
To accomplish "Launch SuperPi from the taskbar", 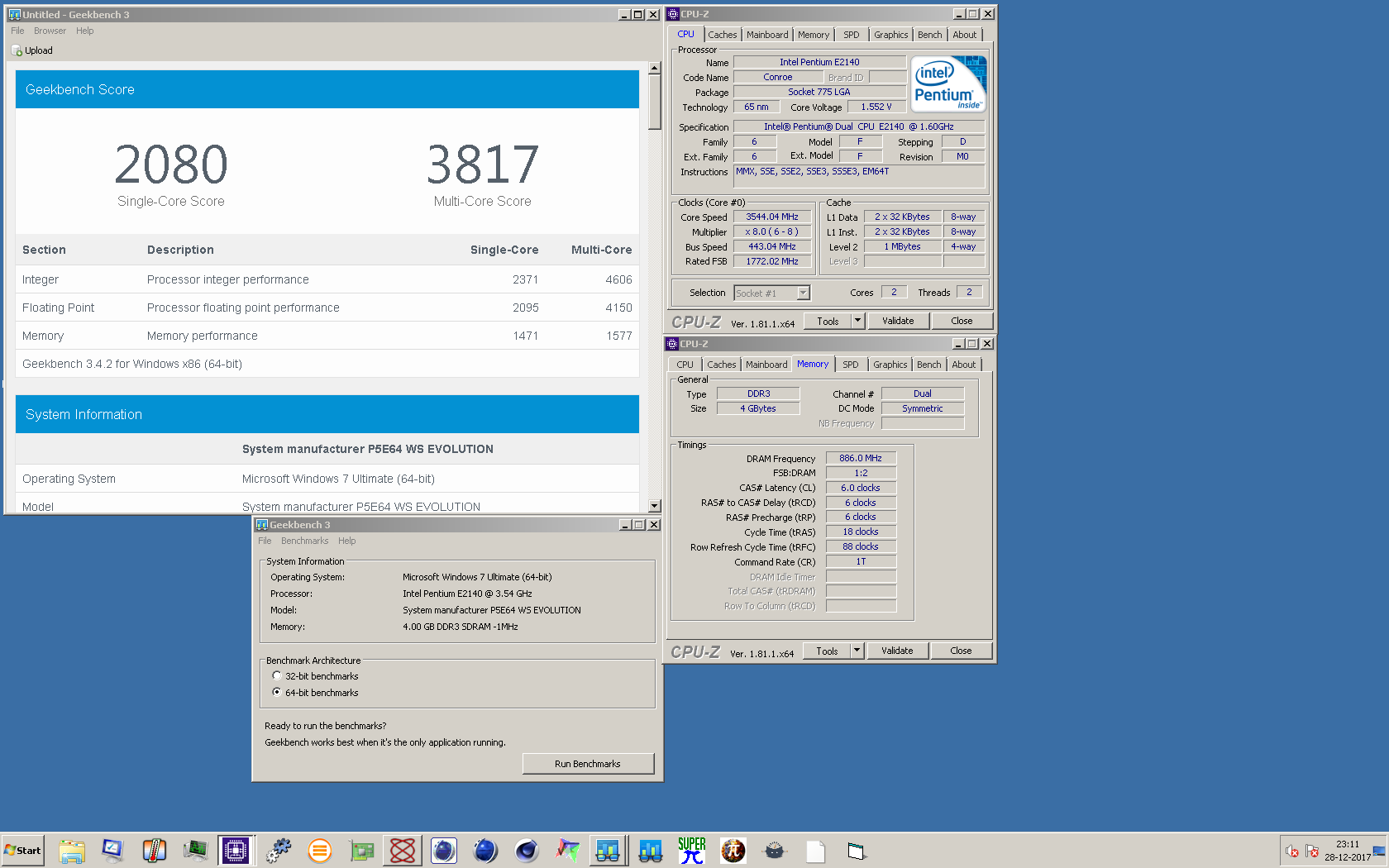I will [x=692, y=851].
